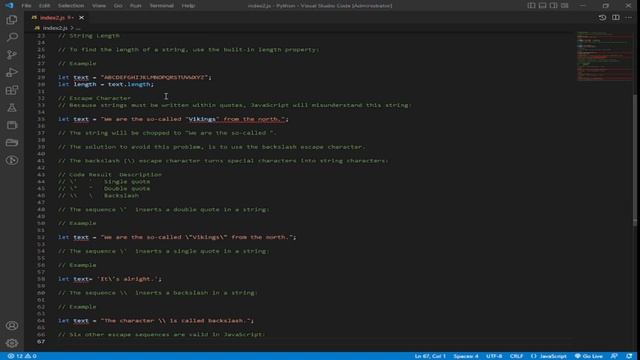
Task: Open the editor More Actions menu
Action: coord(628,18)
